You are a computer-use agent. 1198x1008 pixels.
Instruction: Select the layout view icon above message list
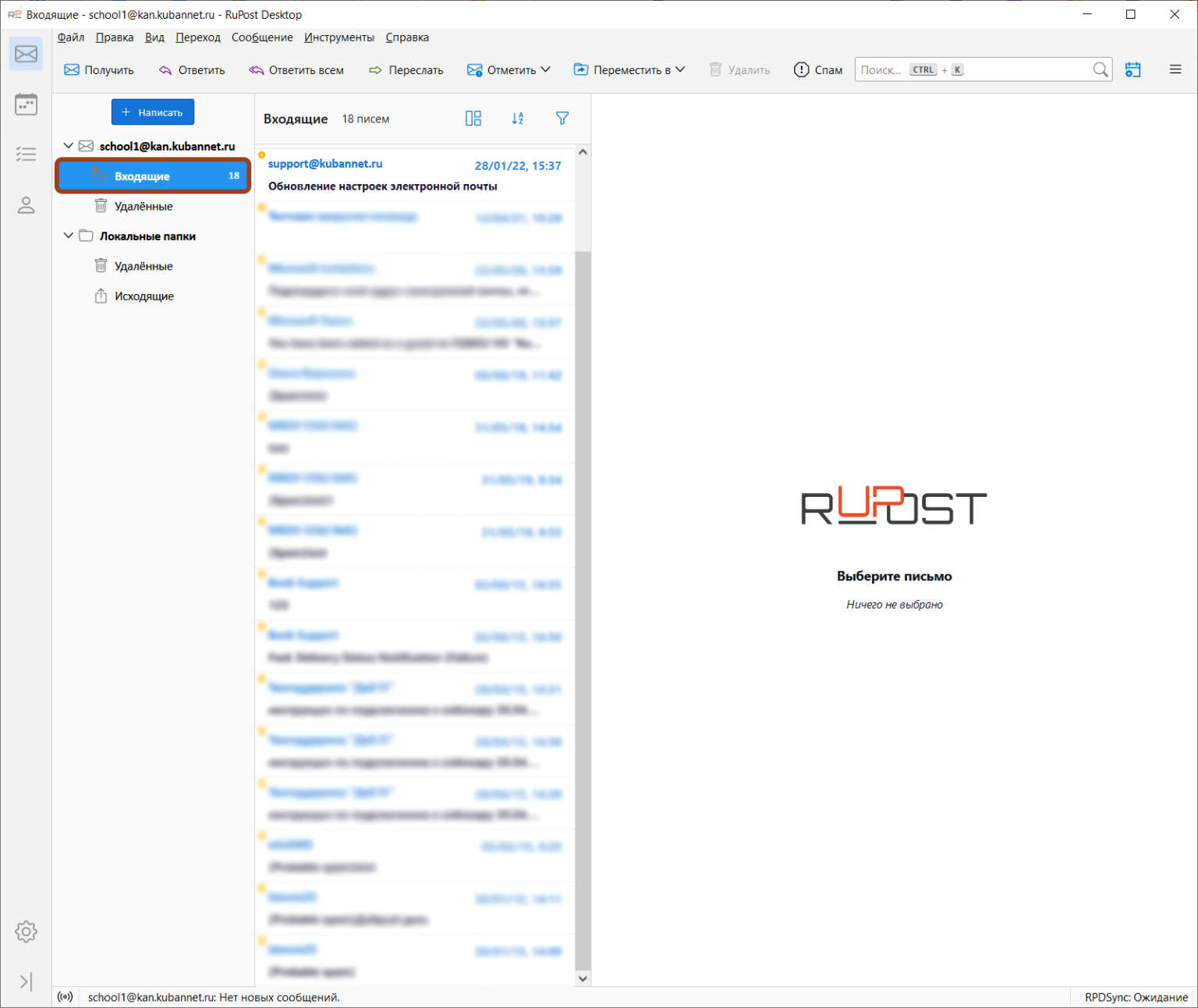[473, 118]
